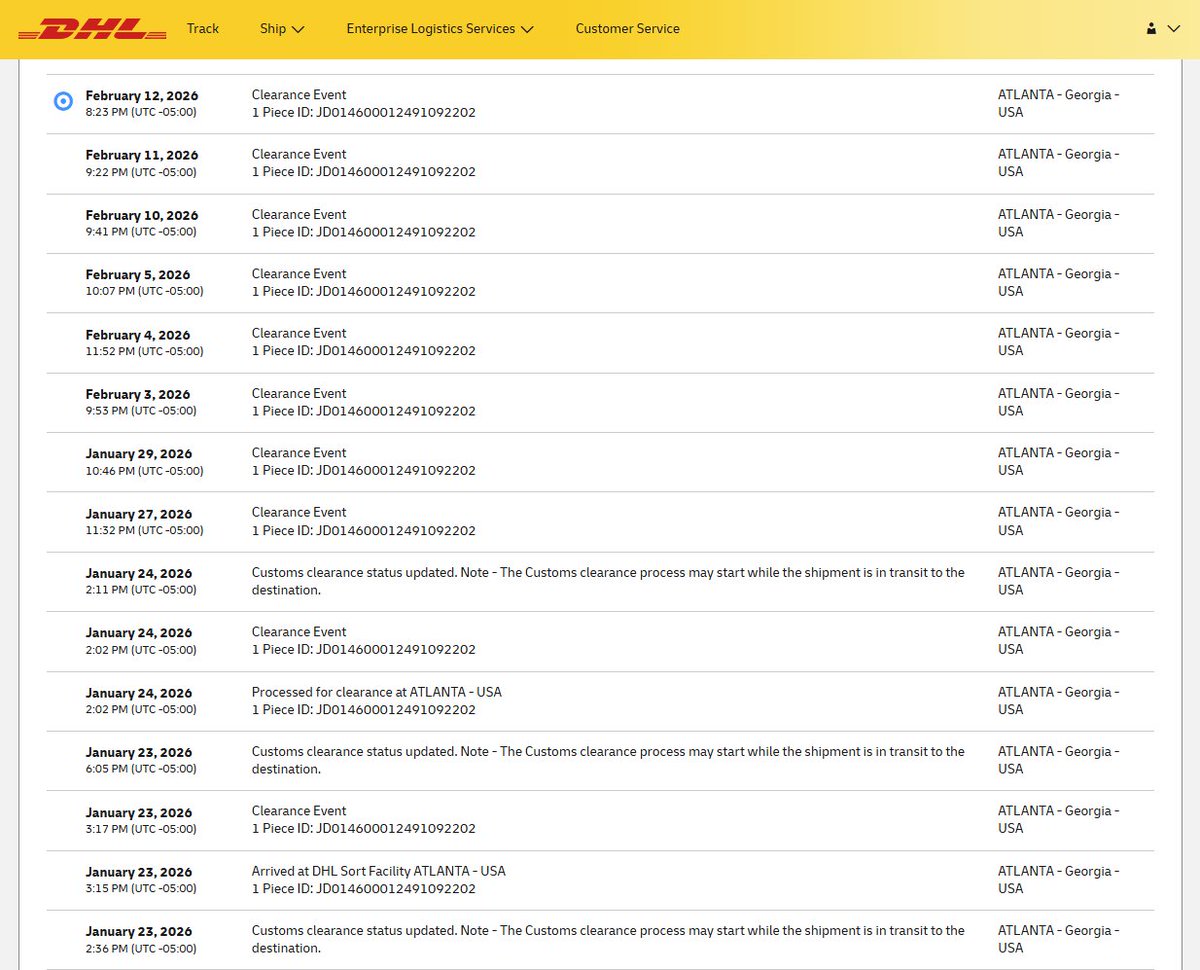Image resolution: width=1200 pixels, height=970 pixels.
Task: Click the 10:46 PM (UTC -05:00) time
Action: pos(144,470)
